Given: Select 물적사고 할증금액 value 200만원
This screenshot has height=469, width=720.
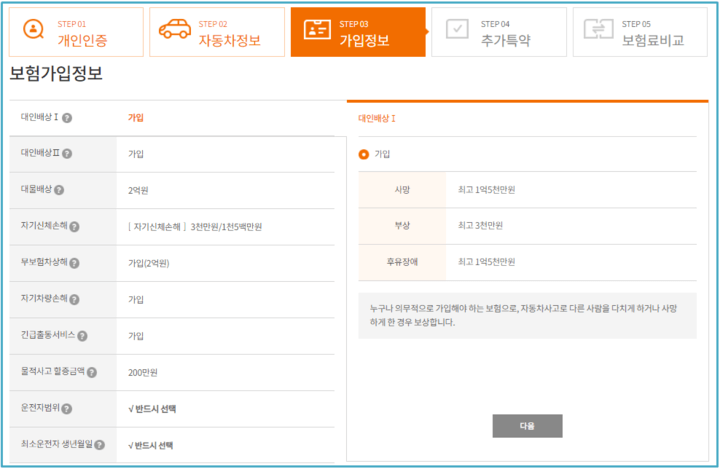Looking at the screenshot, I should click(143, 373).
